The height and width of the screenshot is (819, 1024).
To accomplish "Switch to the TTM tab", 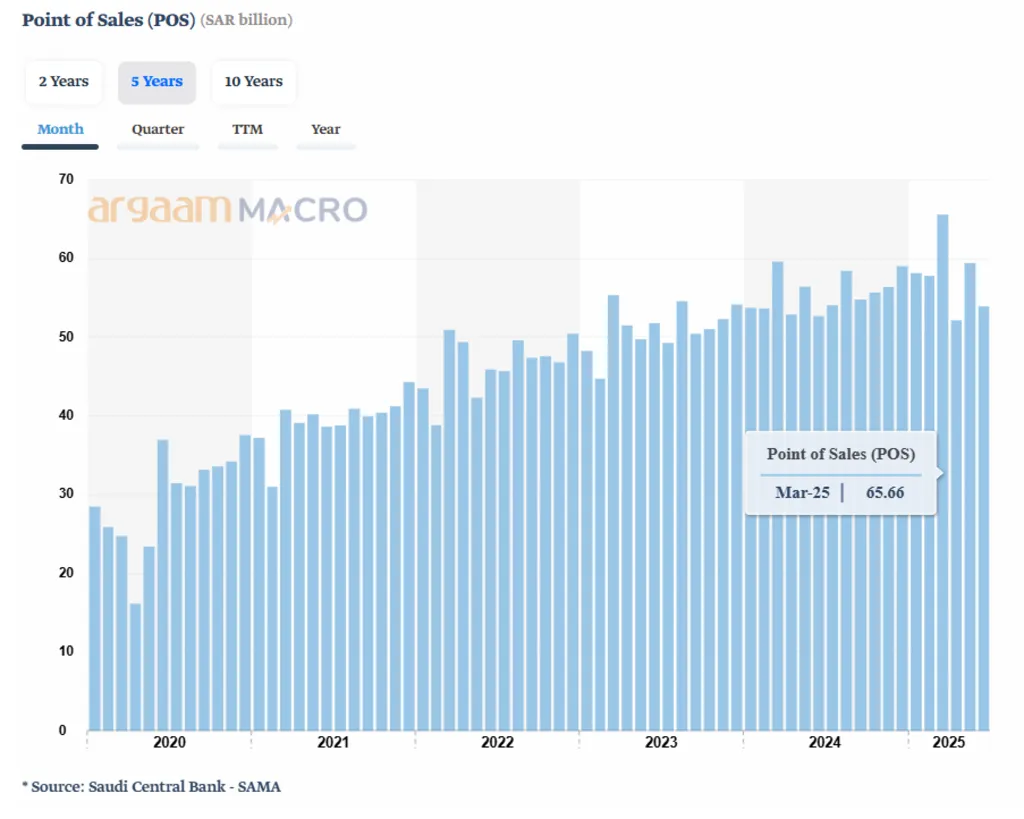I will 247,129.
